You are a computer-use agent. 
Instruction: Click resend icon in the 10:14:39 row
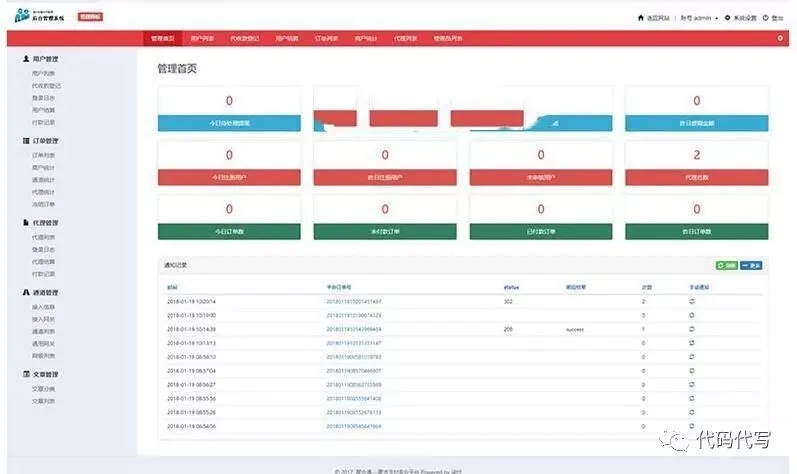[692, 329]
